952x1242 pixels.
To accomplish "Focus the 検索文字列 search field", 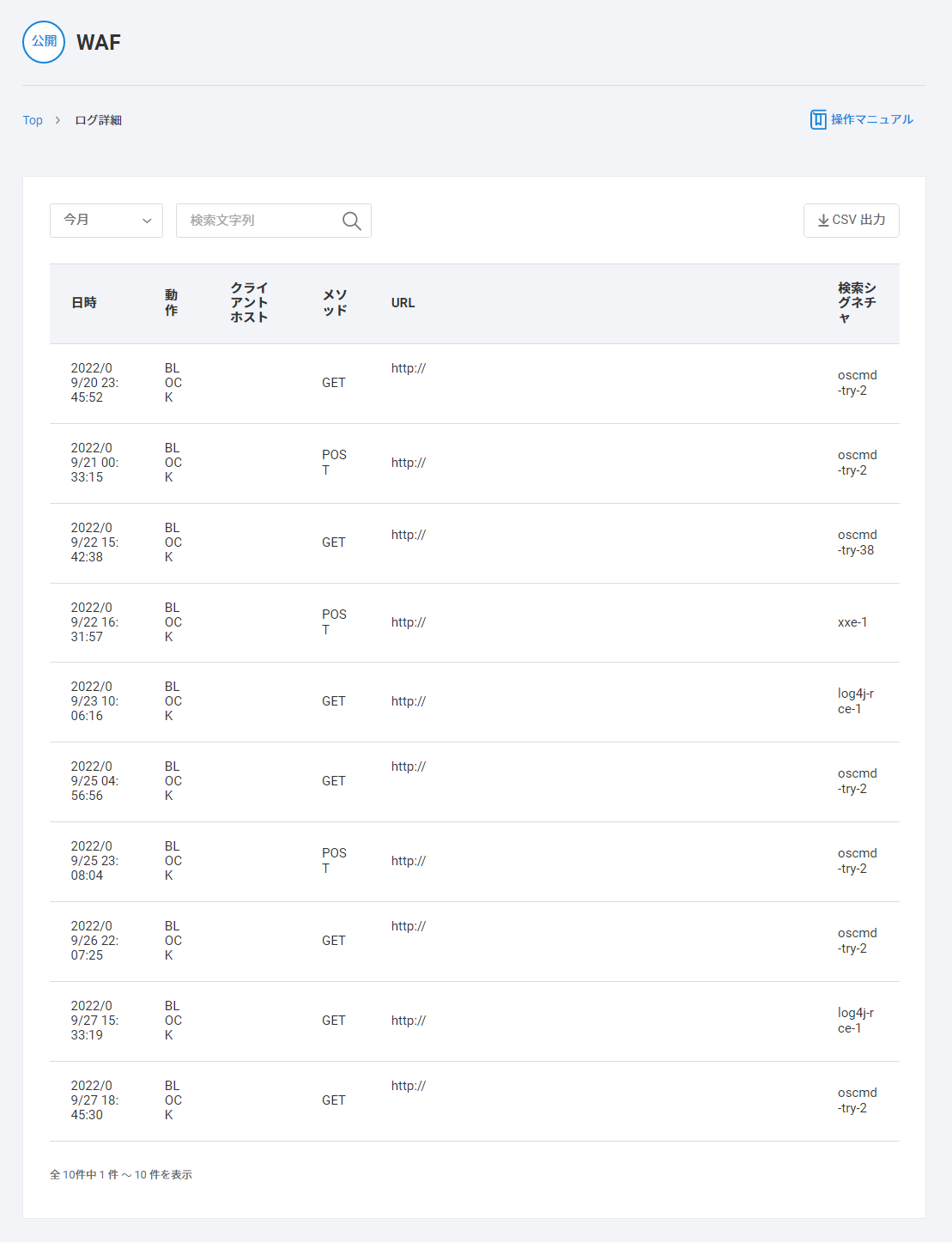I will (258, 221).
